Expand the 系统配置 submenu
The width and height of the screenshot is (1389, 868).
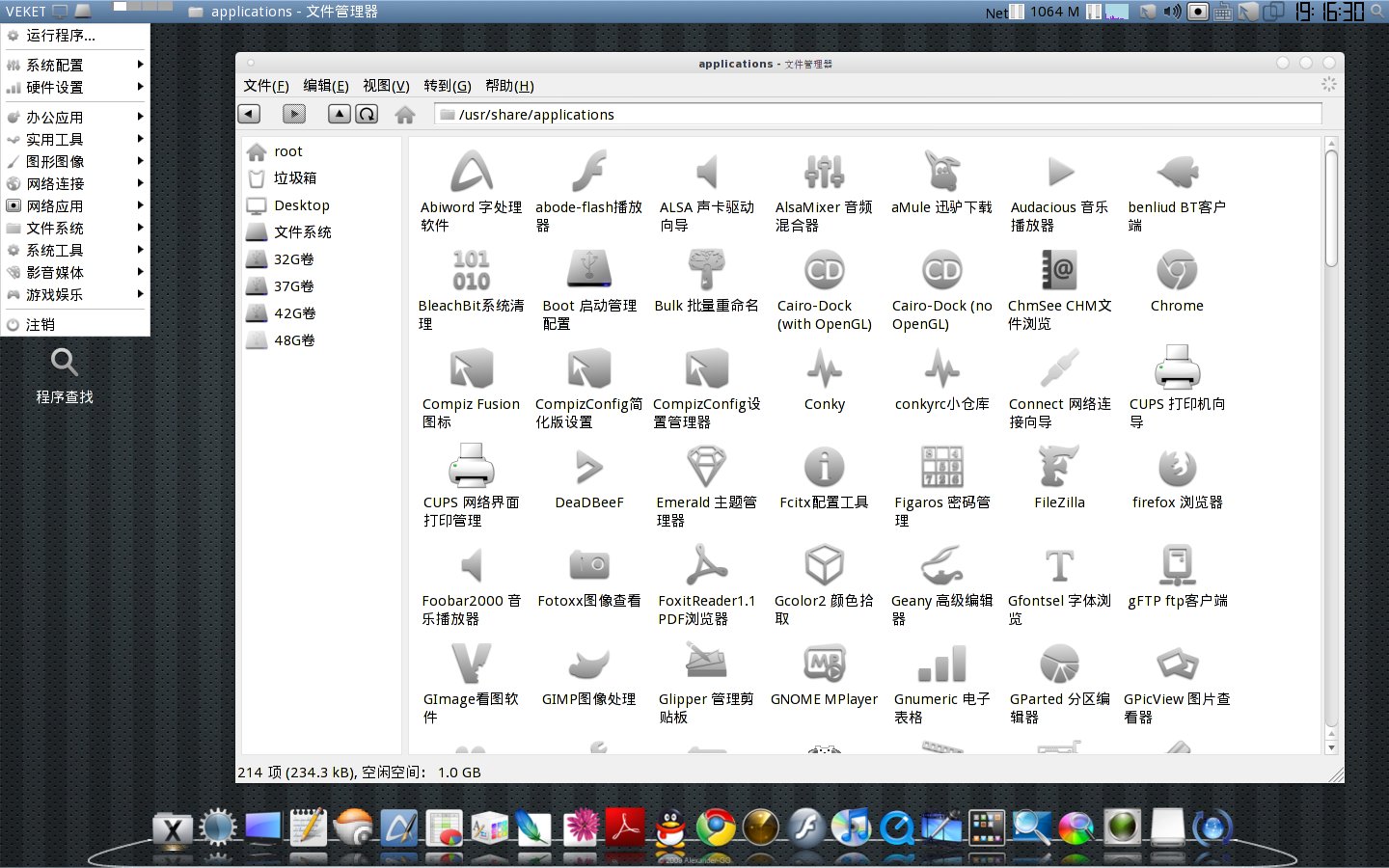tap(75, 66)
